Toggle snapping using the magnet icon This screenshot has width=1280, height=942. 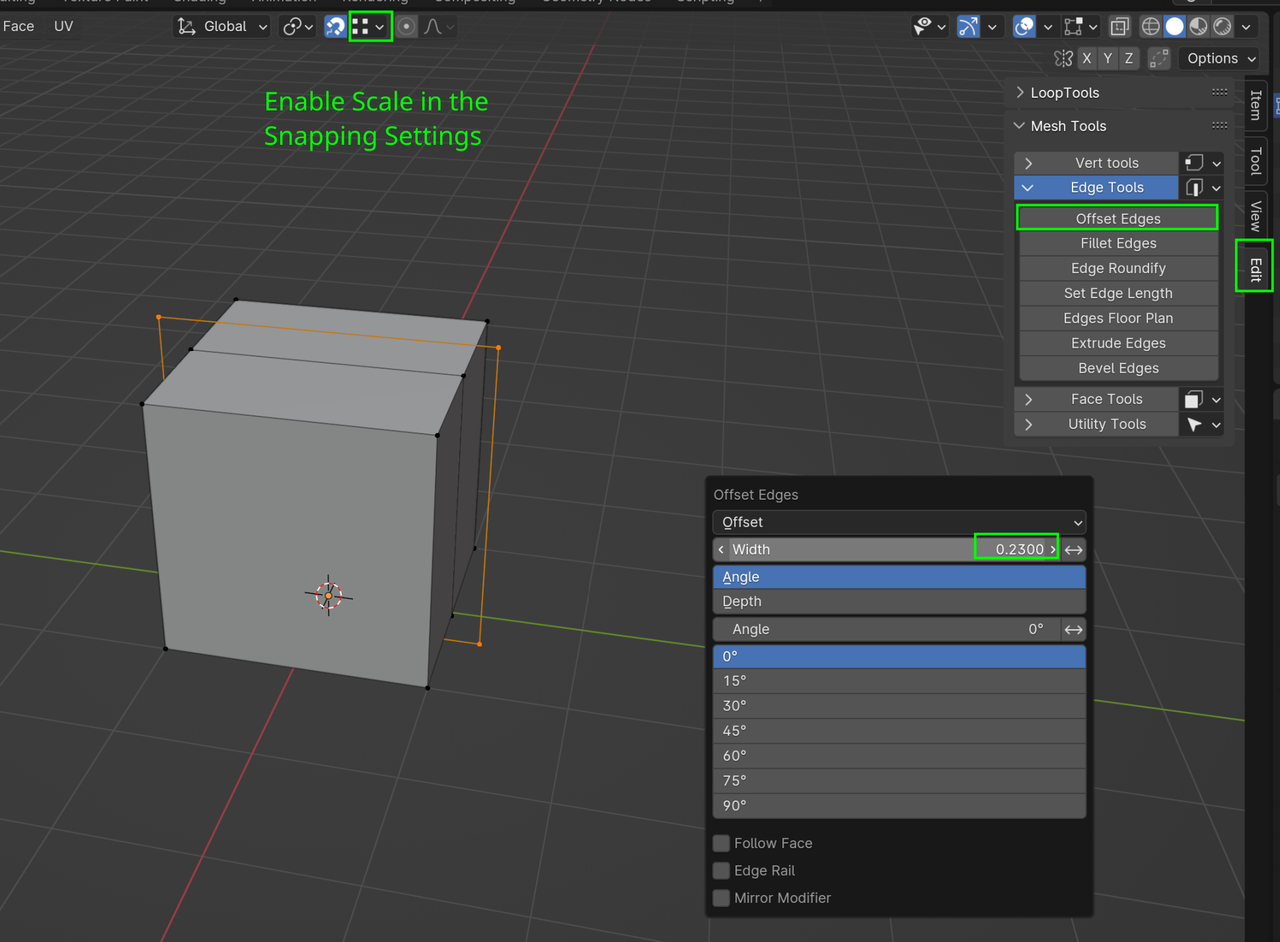(x=334, y=26)
